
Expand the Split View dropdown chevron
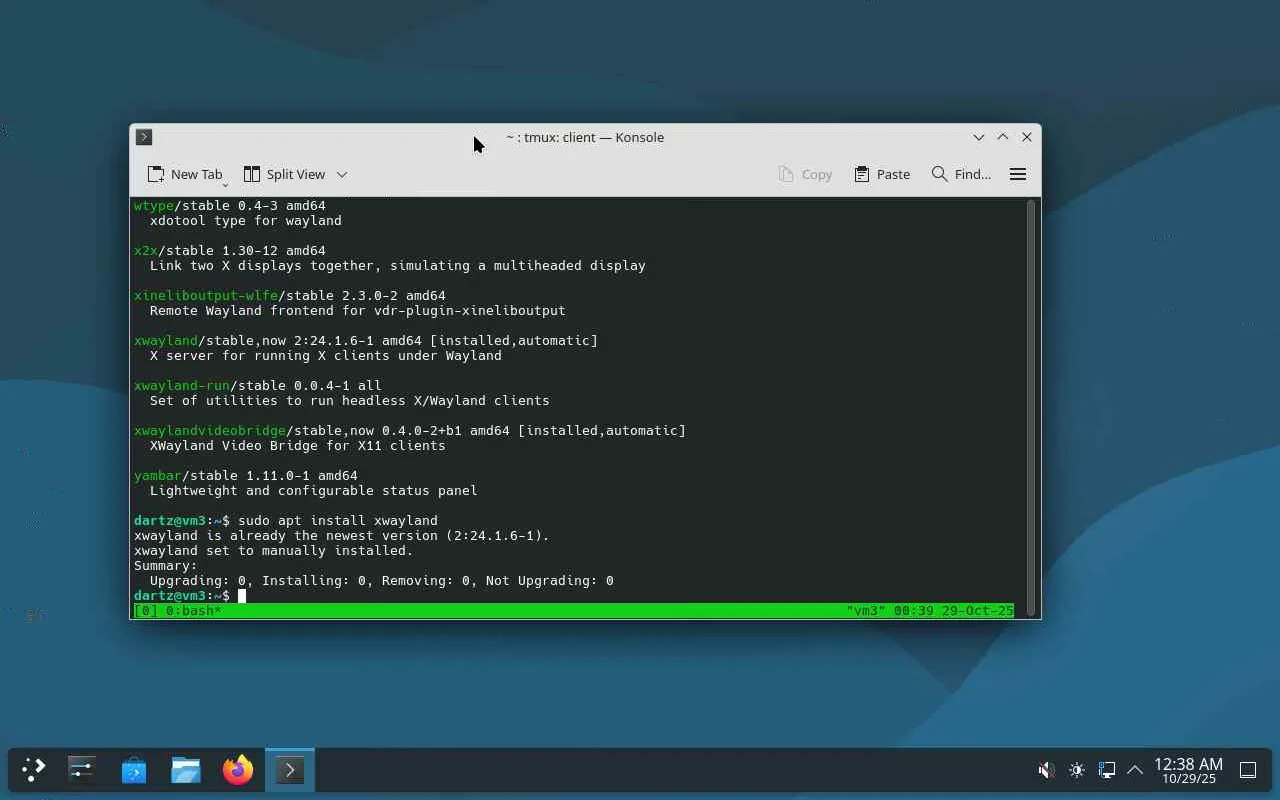[342, 174]
